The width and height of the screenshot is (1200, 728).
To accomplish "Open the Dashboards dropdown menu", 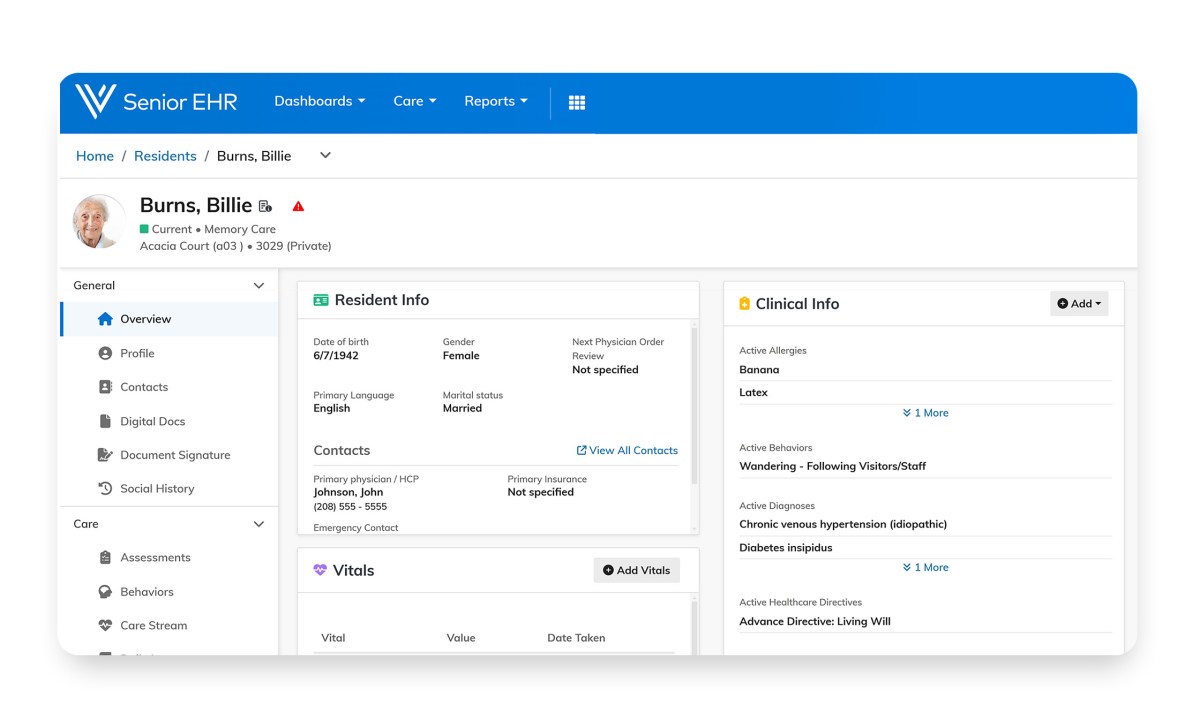I will click(319, 101).
